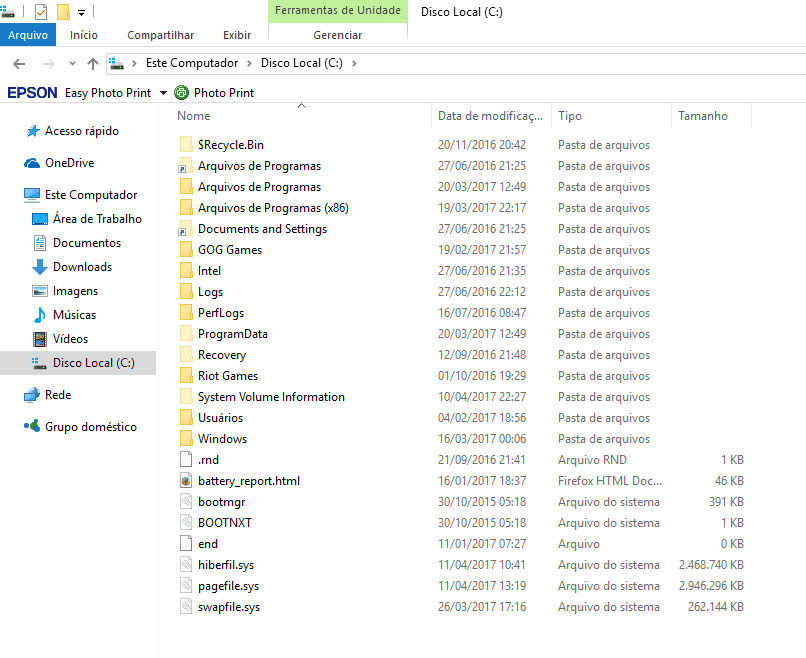Select hiberfil.sys system file icon
806x658 pixels.
[x=186, y=564]
